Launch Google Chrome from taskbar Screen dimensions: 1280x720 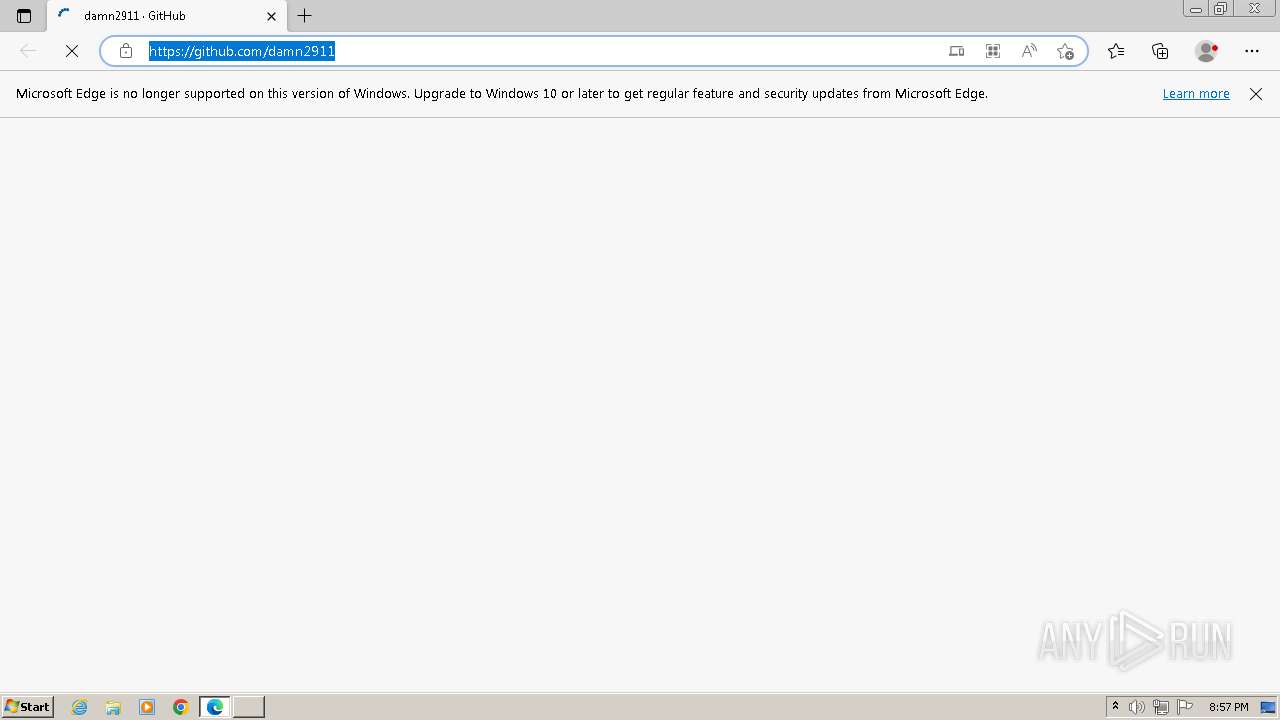tap(181, 707)
